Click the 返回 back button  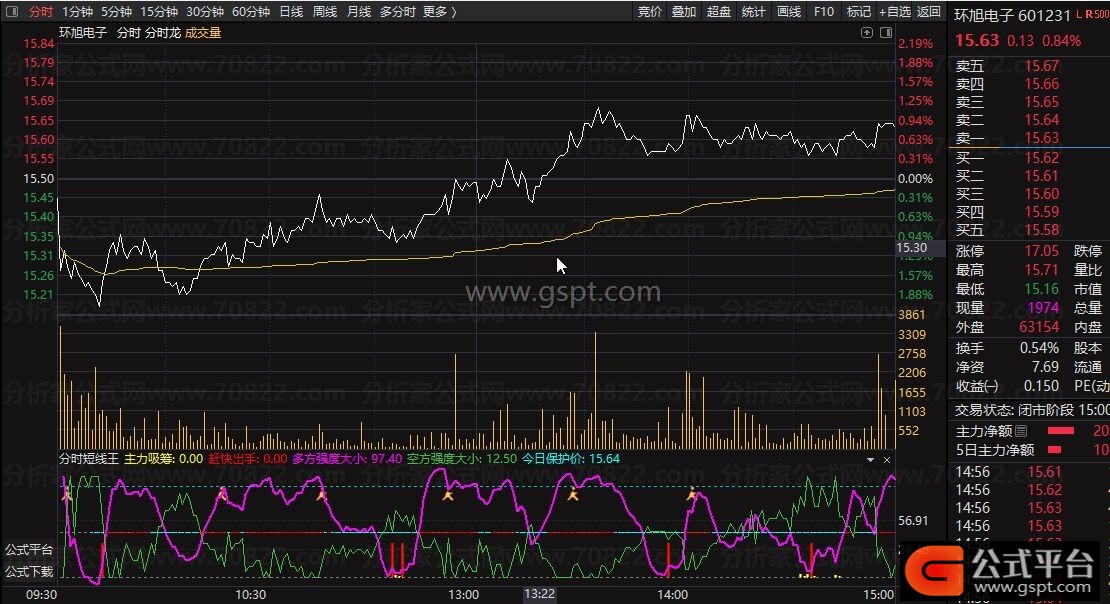(x=929, y=11)
